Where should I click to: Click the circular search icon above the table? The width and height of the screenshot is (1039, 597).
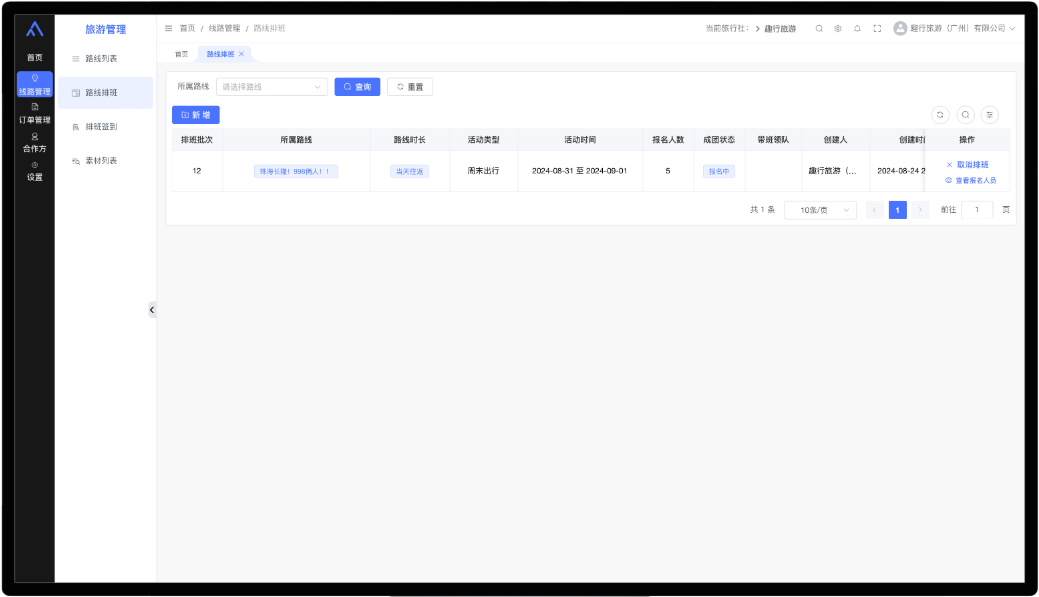[965, 115]
